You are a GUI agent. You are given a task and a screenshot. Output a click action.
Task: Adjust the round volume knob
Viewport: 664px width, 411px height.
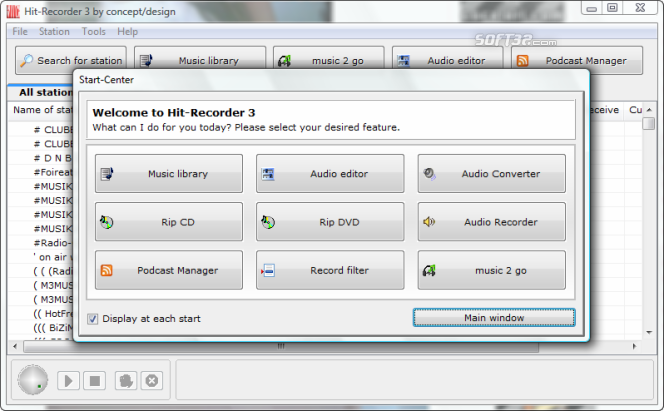[x=33, y=380]
